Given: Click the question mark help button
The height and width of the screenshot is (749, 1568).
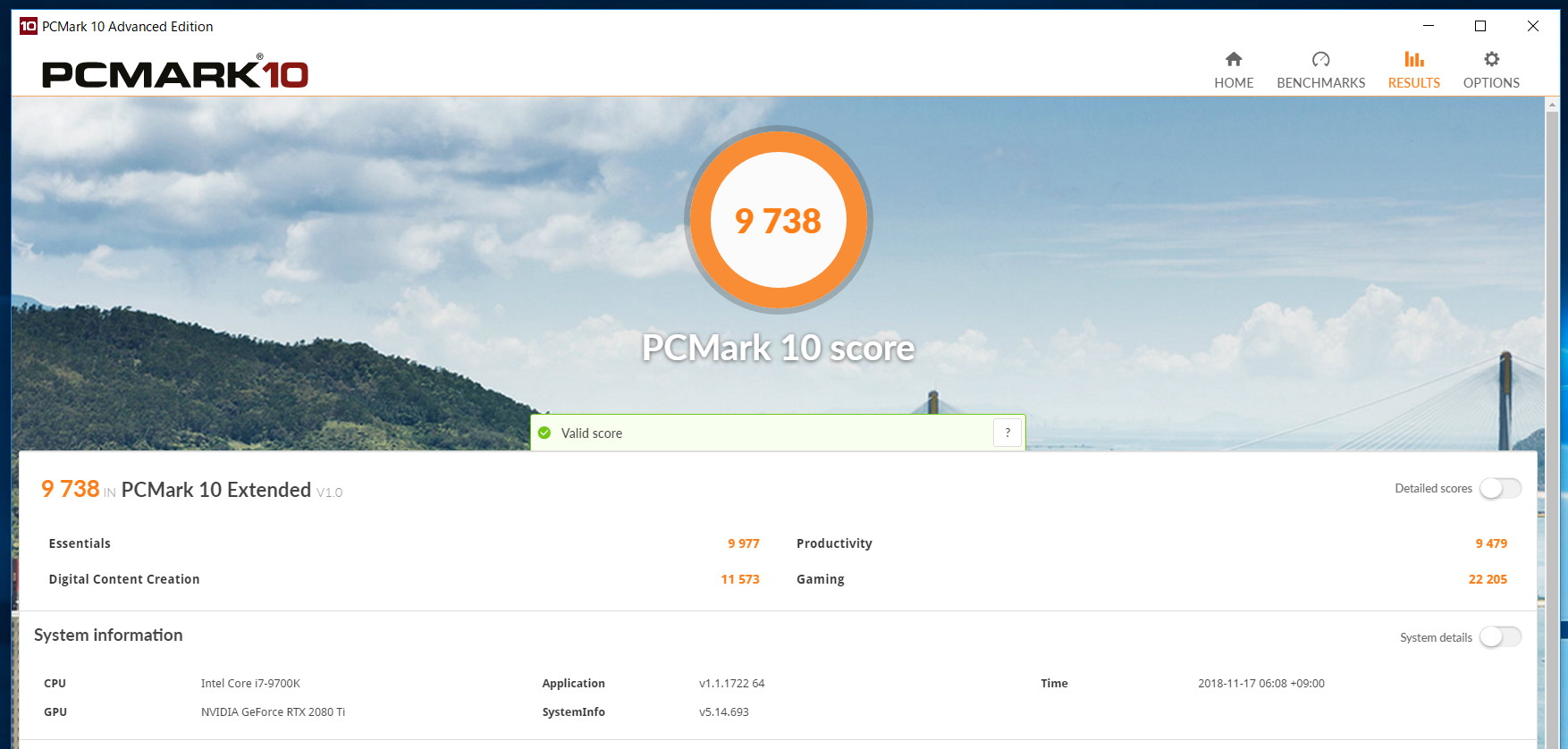Looking at the screenshot, I should click(1007, 433).
